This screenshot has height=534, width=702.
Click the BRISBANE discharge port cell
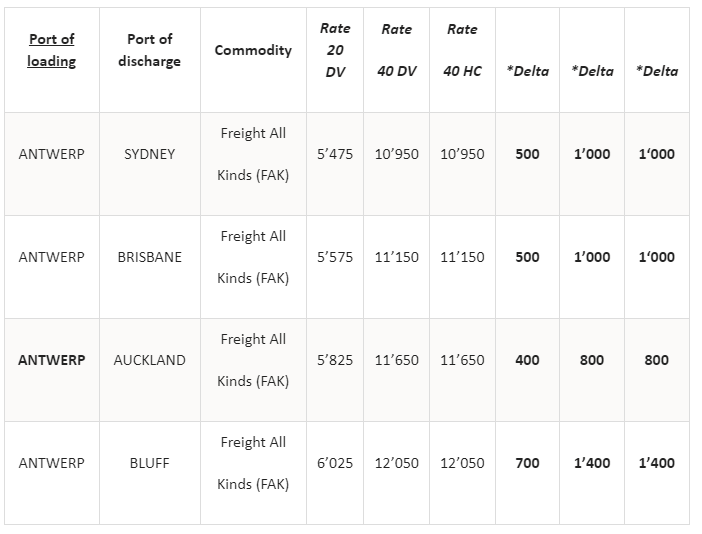point(150,257)
